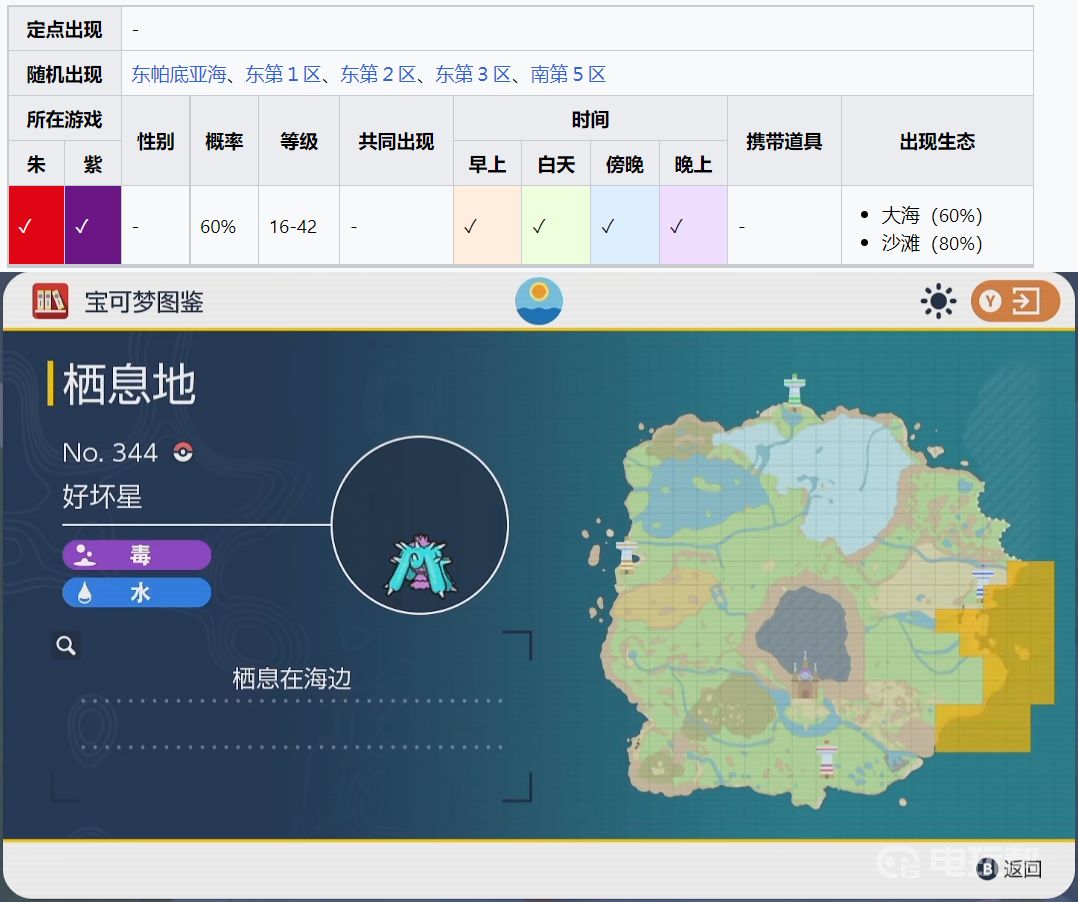Click the 栖息在海边 habitat description
This screenshot has width=1078, height=902.
point(292,679)
